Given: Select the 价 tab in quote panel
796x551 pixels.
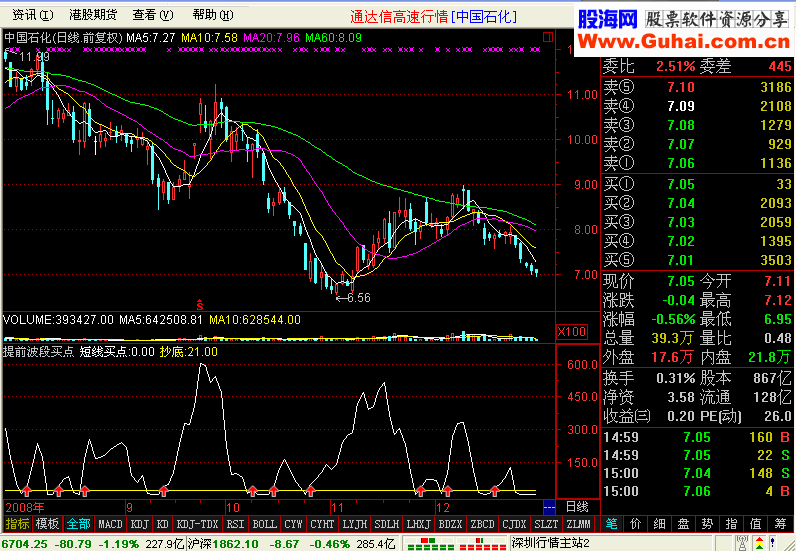Looking at the screenshot, I should pos(635,524).
